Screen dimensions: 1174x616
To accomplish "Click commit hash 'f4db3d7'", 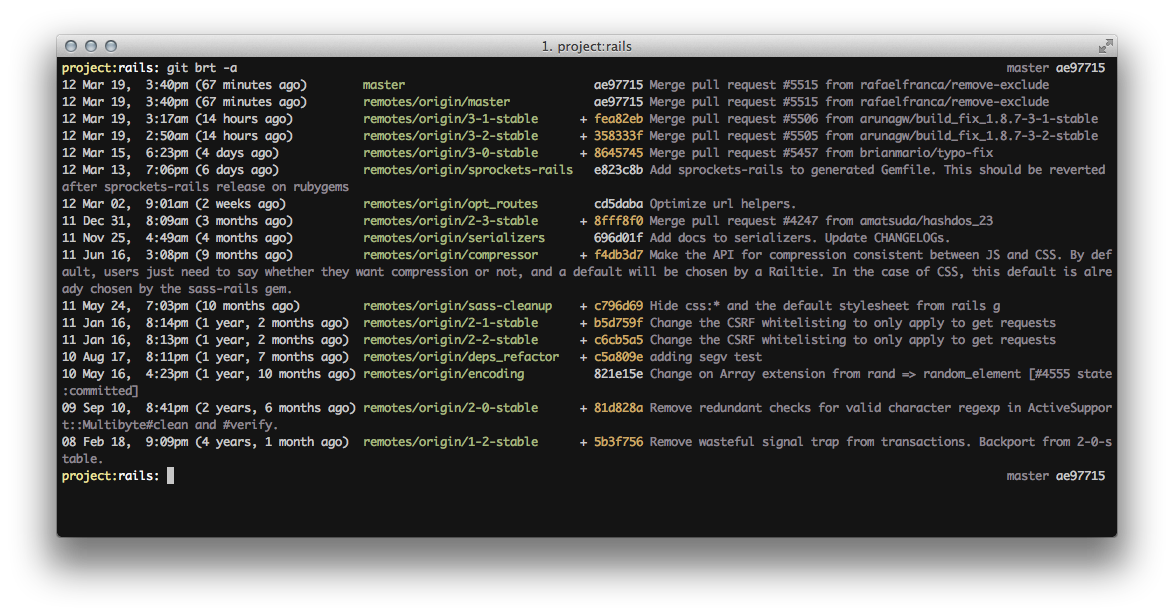I will [x=618, y=255].
